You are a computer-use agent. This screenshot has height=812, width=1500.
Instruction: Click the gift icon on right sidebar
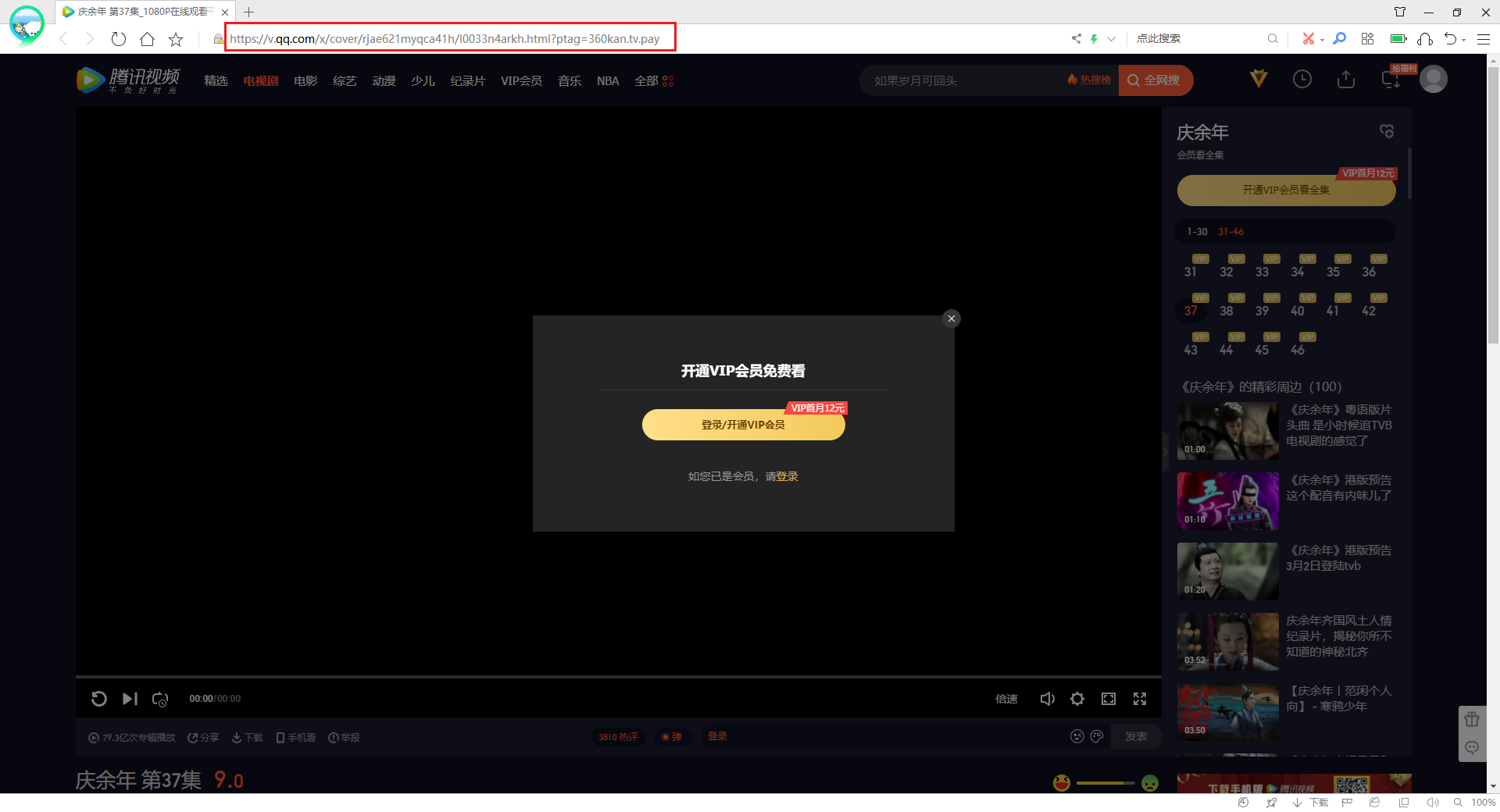[x=1472, y=719]
